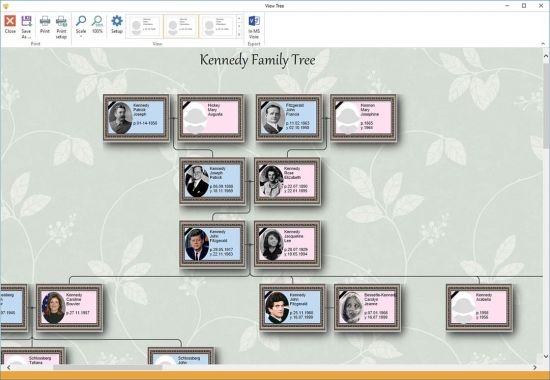Select the third view style thumbnail
This screenshot has width=550, height=380.
click(x=217, y=26)
